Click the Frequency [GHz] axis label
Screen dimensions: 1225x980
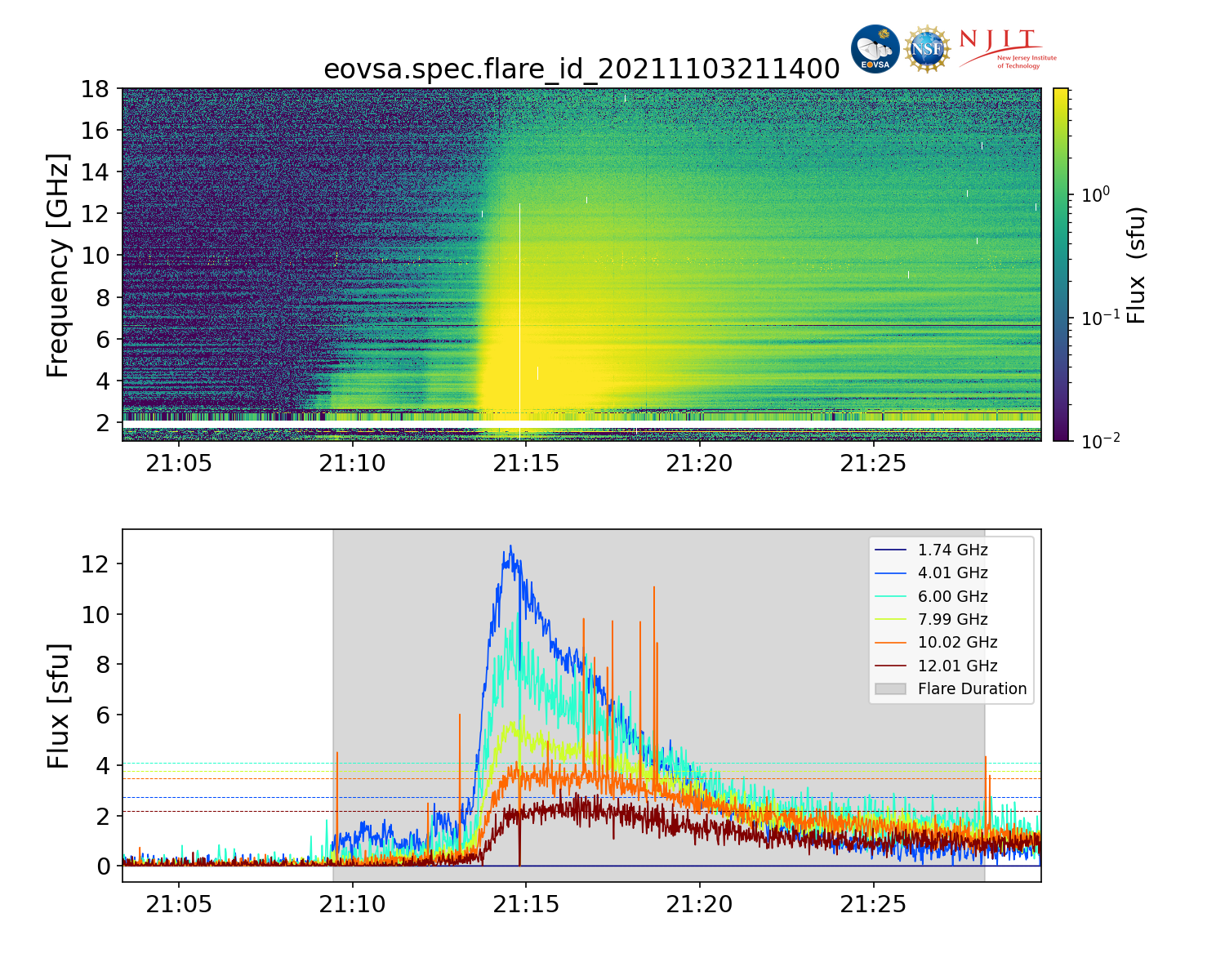point(58,265)
